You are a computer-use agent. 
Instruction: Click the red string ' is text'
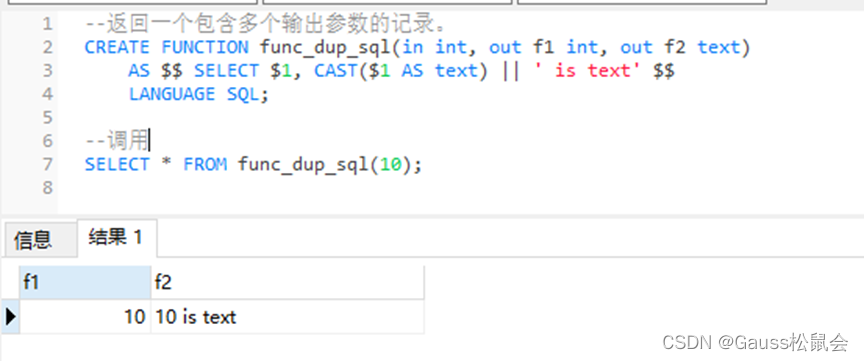[x=587, y=71]
